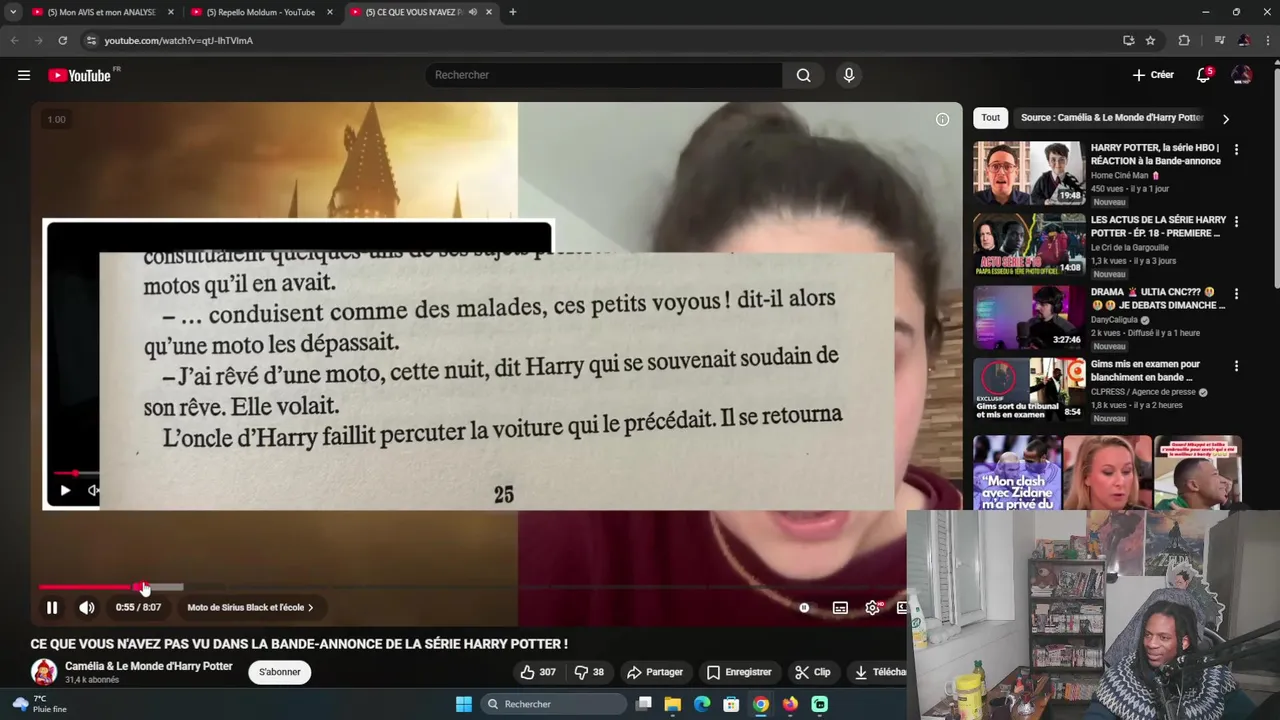Like the video with 307 likes

(537, 672)
